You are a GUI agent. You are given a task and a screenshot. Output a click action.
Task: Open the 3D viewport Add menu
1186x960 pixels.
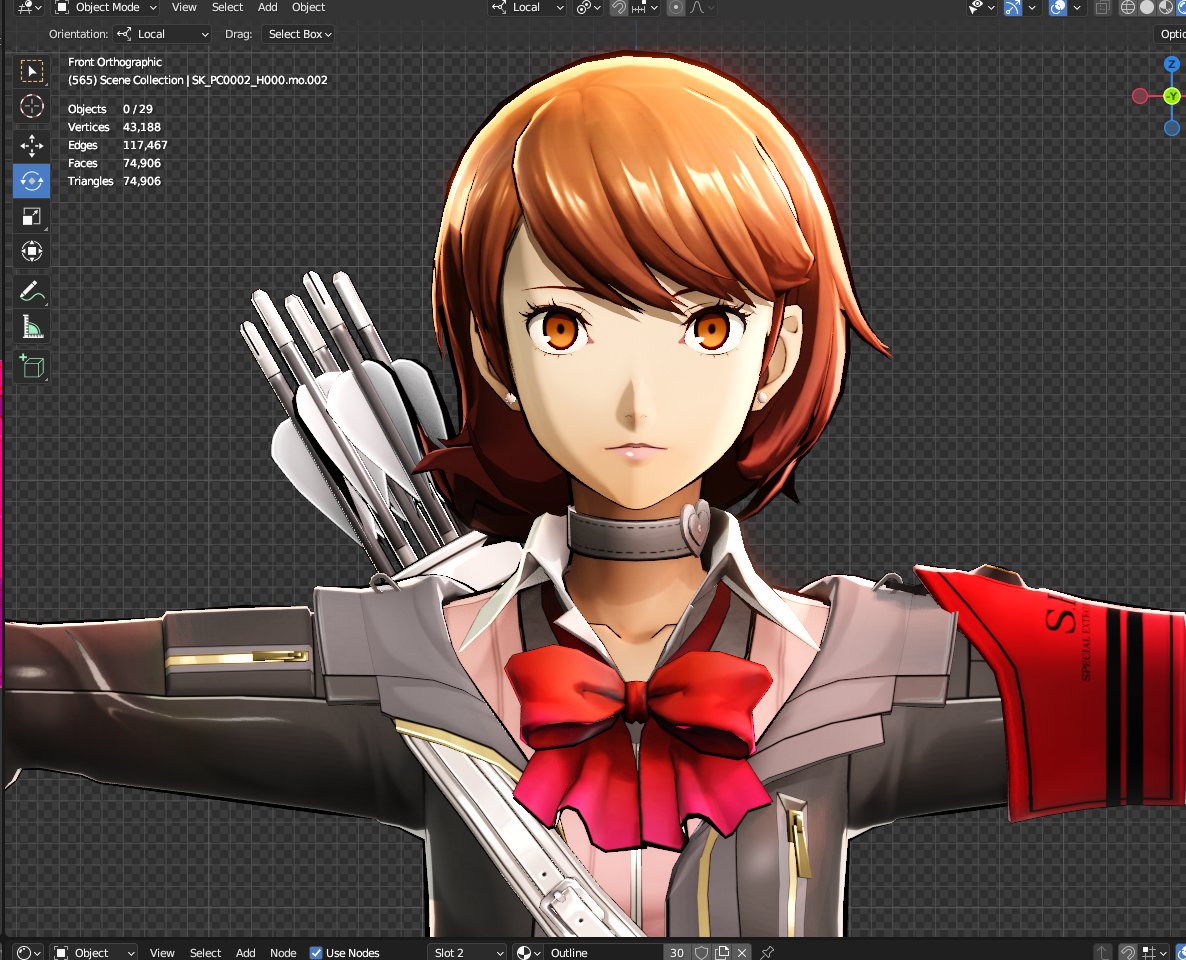click(x=267, y=8)
